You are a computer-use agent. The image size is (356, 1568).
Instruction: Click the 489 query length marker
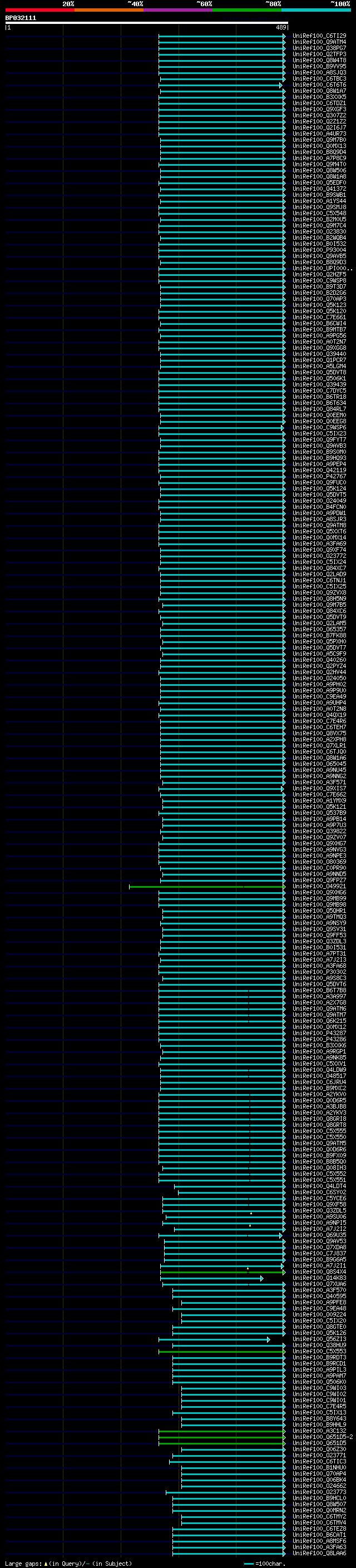pyautogui.click(x=281, y=27)
